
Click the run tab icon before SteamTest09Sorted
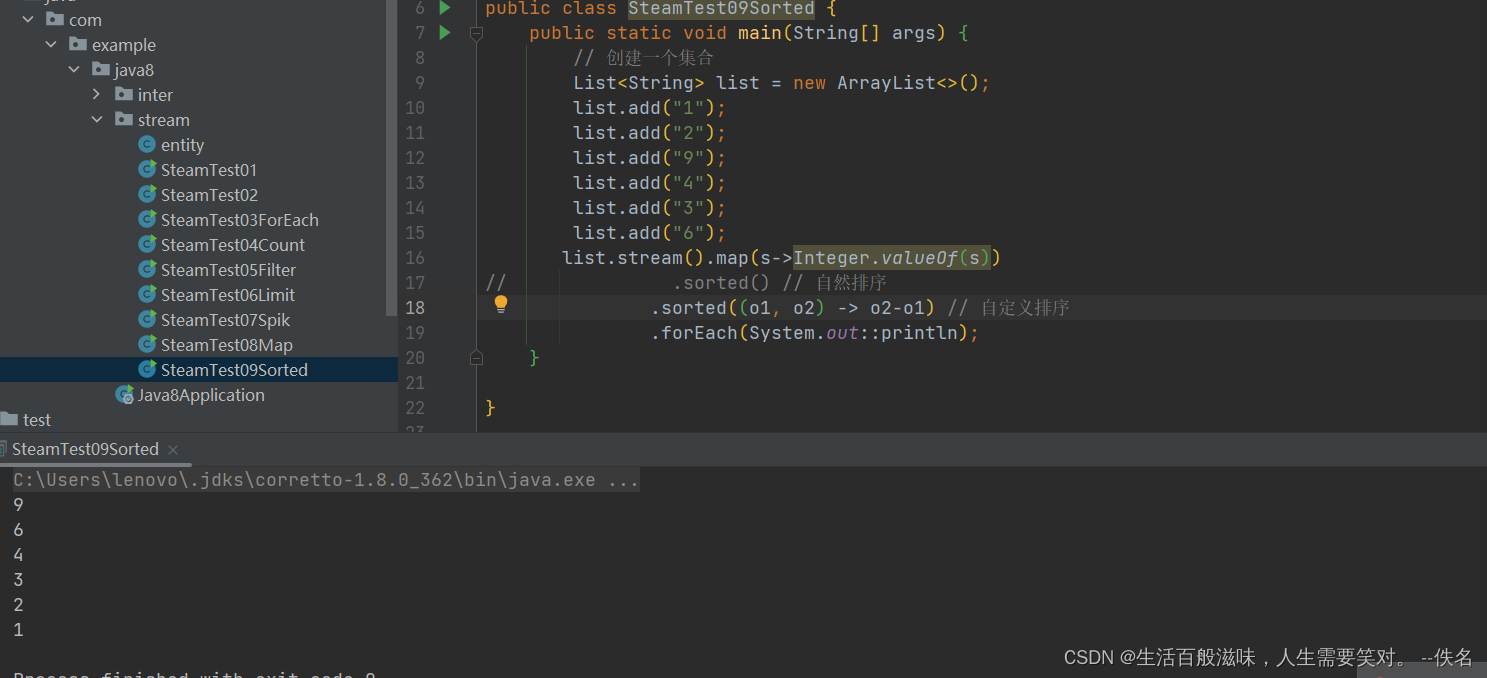(5, 448)
